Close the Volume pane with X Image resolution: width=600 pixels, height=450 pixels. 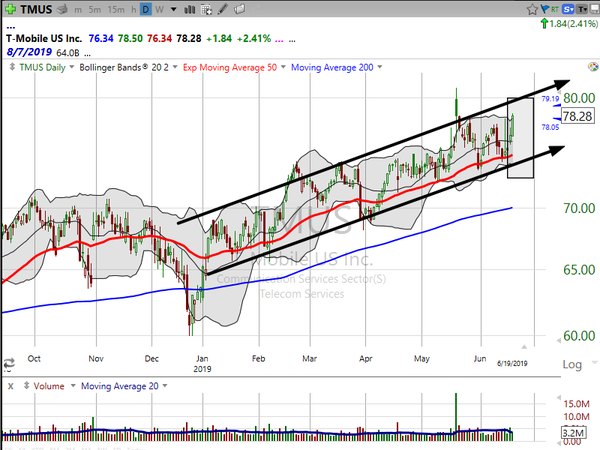pyautogui.click(x=11, y=386)
